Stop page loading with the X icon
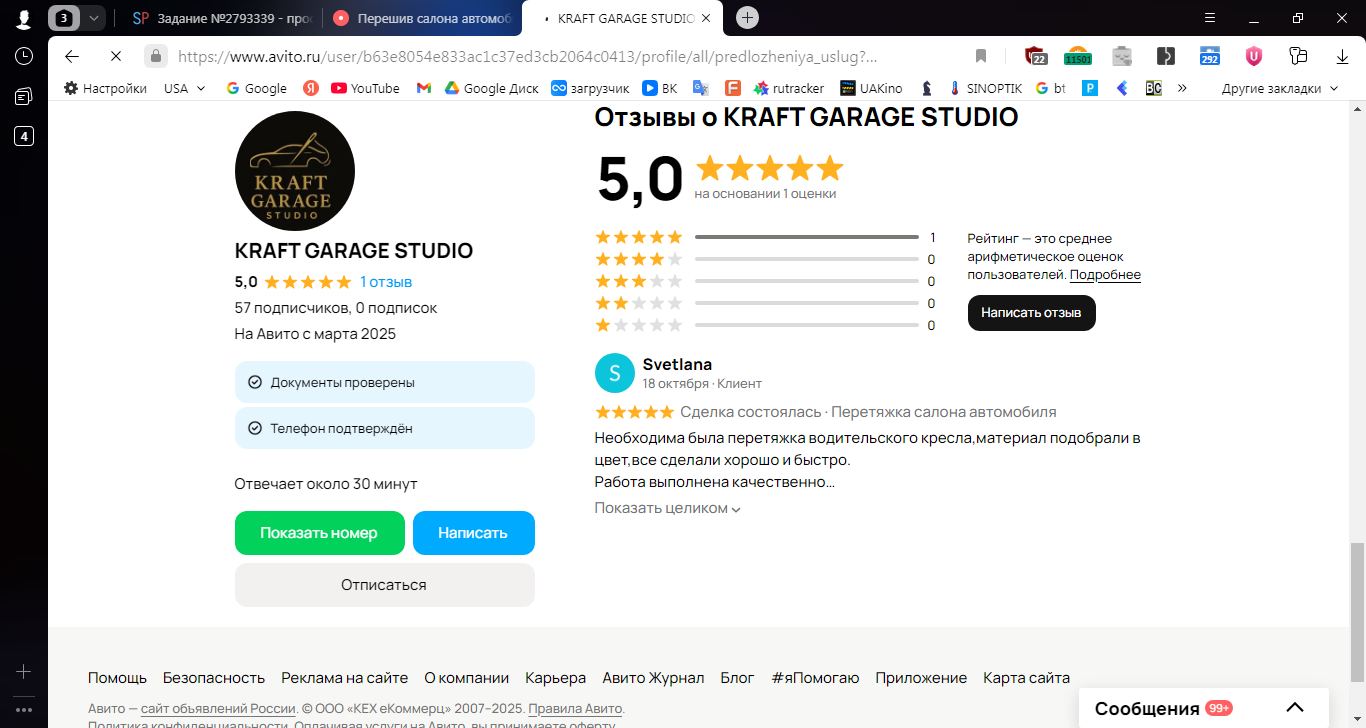 pyautogui.click(x=115, y=56)
